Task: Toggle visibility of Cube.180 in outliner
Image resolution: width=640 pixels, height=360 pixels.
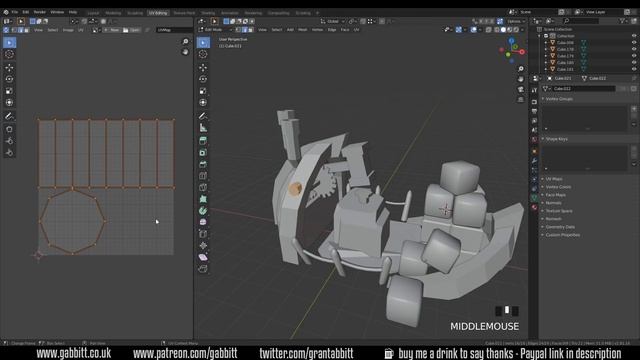Action: 634,62
